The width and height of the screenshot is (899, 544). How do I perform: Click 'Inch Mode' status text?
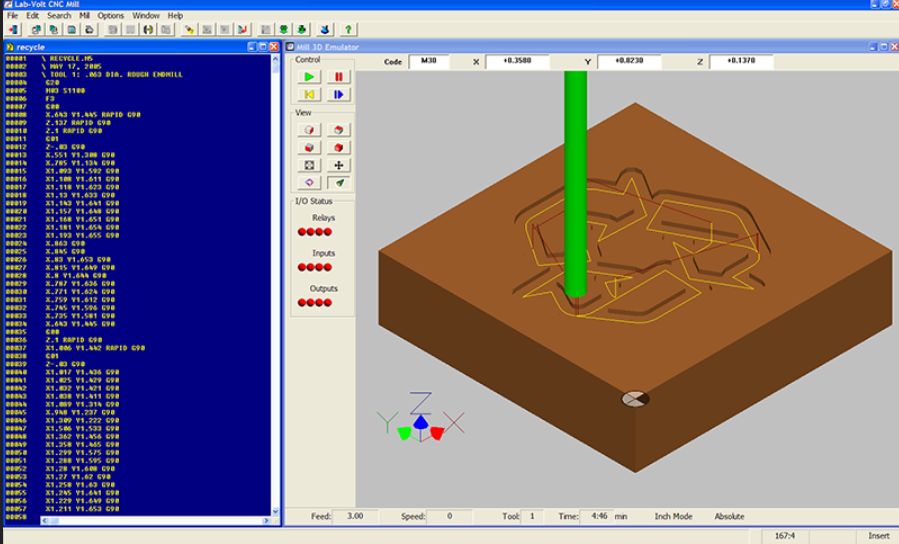(673, 516)
